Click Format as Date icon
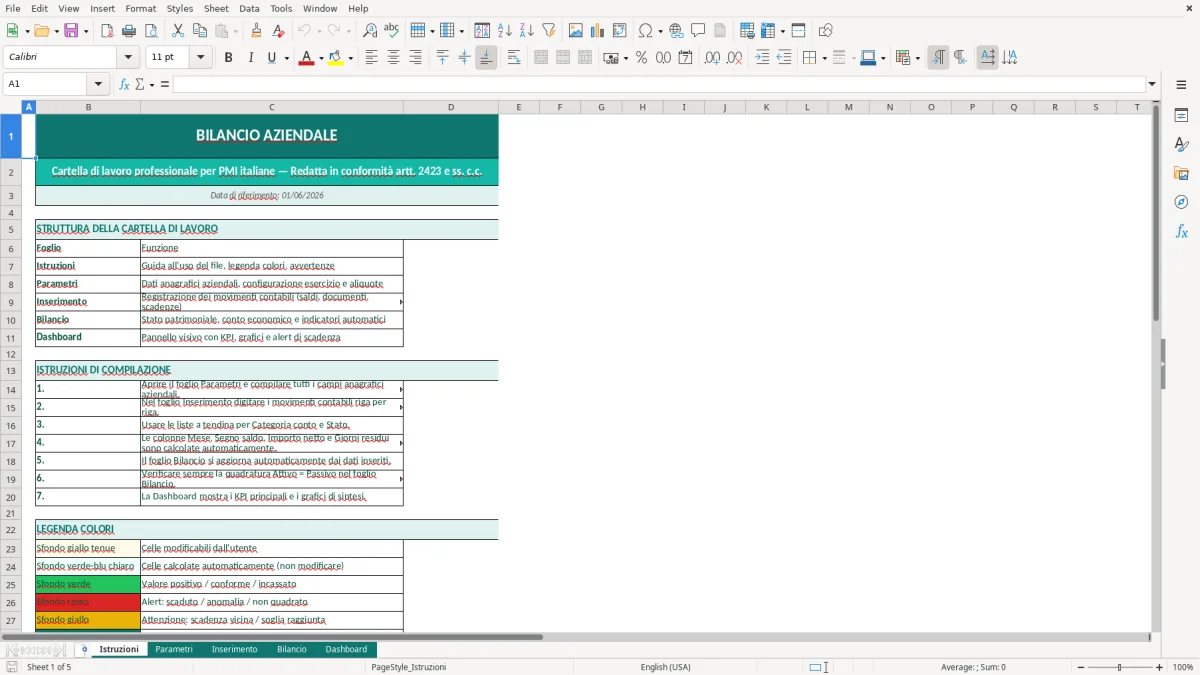 [x=685, y=58]
